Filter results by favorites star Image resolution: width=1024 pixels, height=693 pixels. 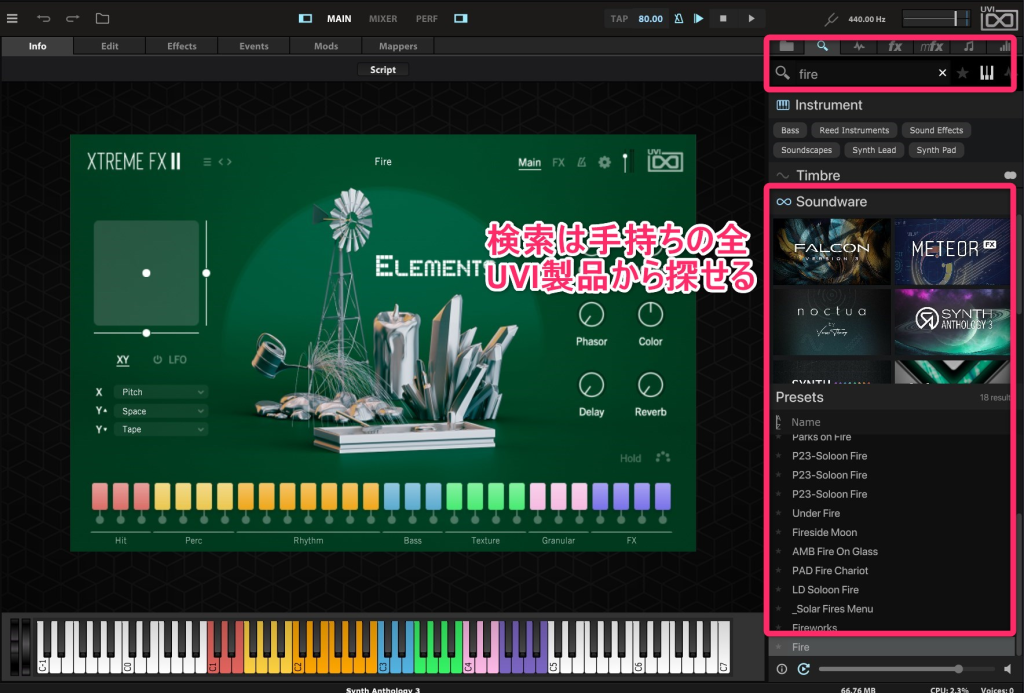pyautogui.click(x=962, y=73)
